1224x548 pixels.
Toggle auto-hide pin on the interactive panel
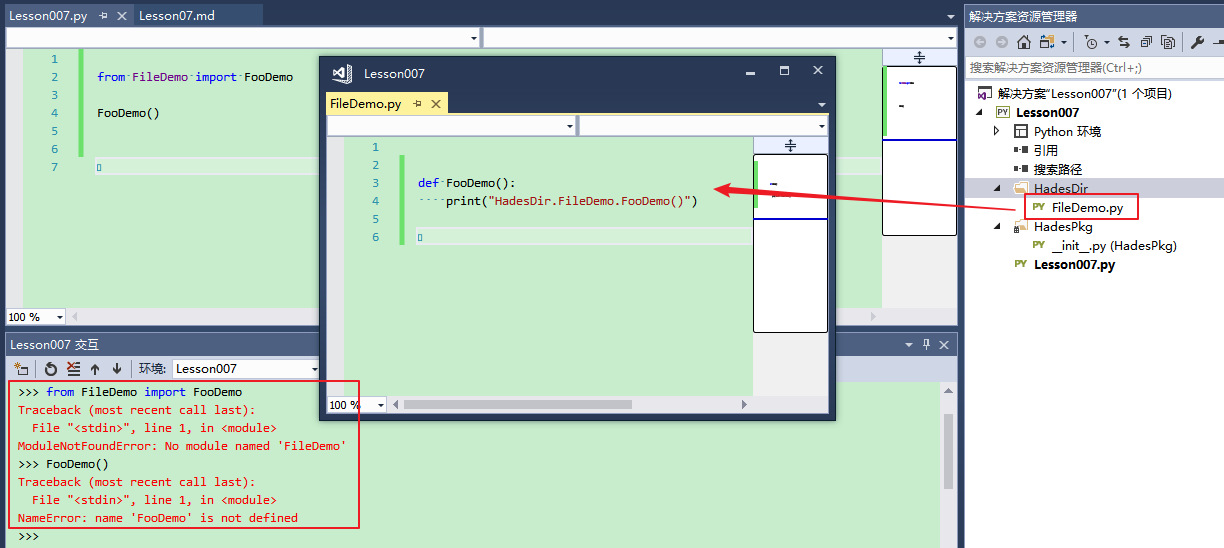pyautogui.click(x=926, y=344)
